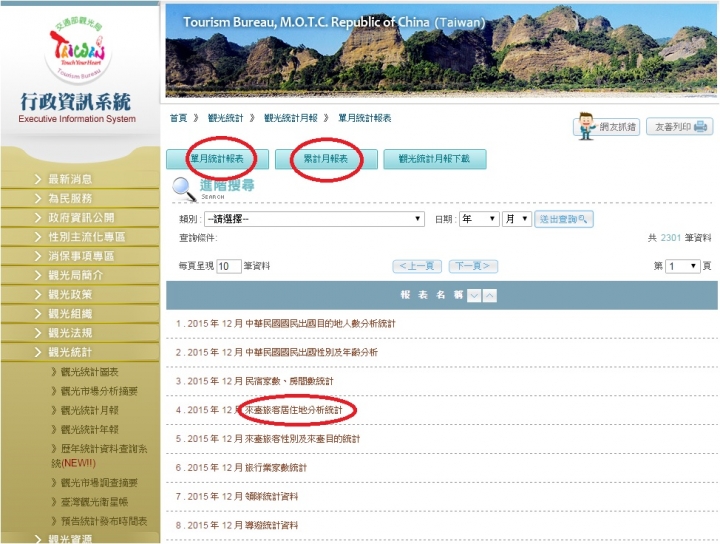Select 歷年統計資料查詢系統 submenu item
This screenshot has height=544, width=720.
coord(99,456)
